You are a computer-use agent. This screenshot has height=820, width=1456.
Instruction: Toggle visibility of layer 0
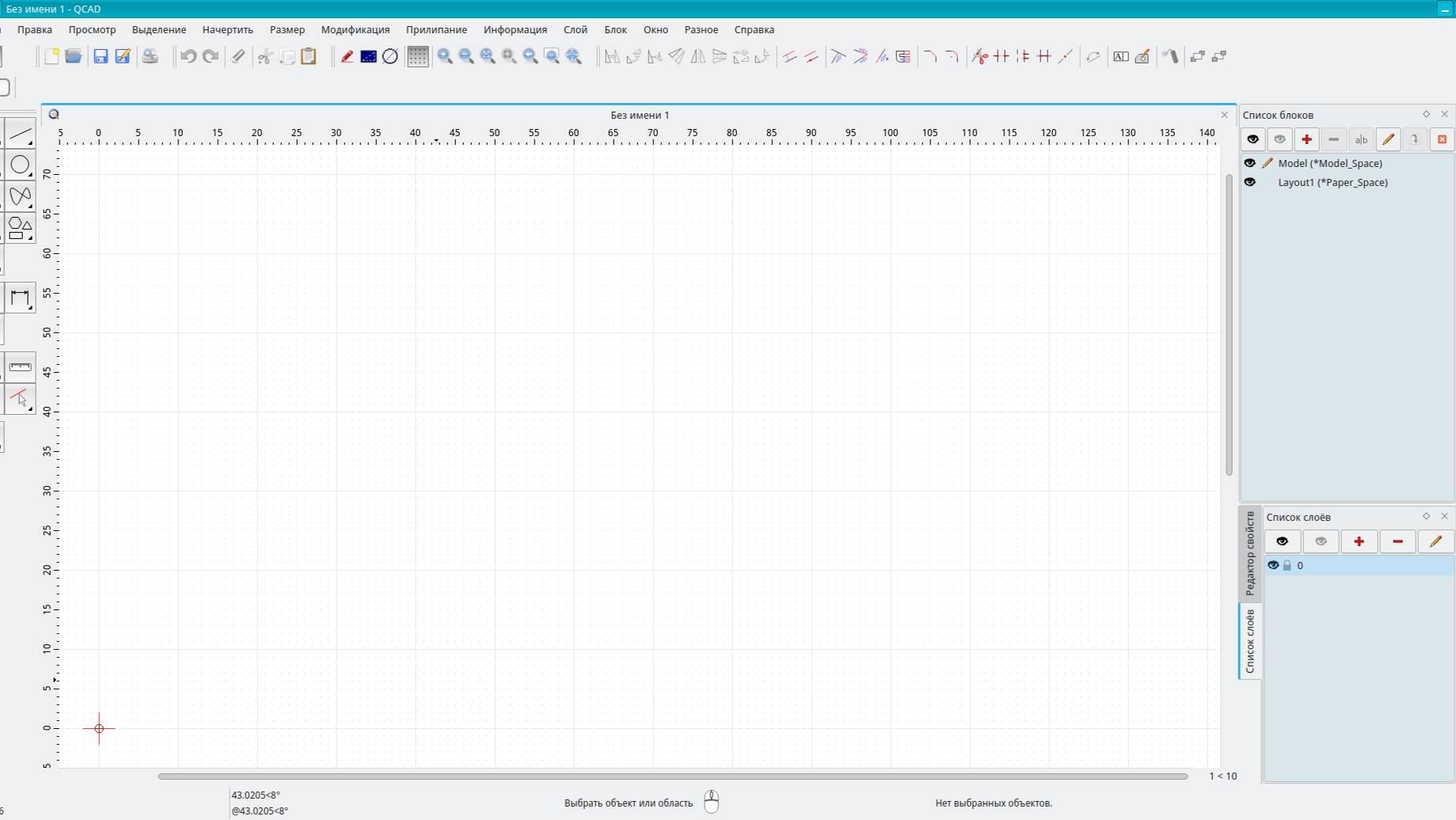[x=1273, y=565]
